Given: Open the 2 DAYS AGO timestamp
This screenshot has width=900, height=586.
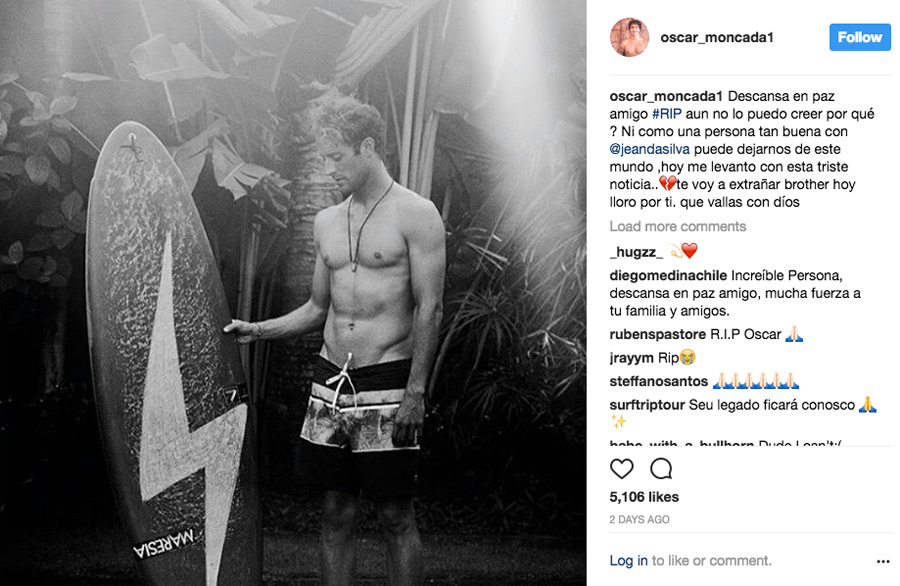Looking at the screenshot, I should [639, 519].
